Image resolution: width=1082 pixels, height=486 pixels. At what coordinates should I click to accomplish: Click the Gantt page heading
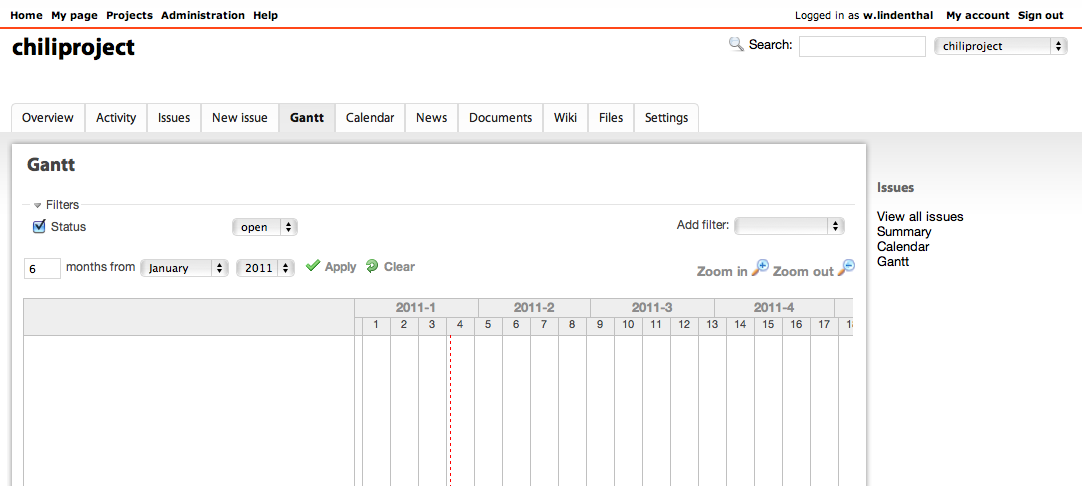click(51, 165)
